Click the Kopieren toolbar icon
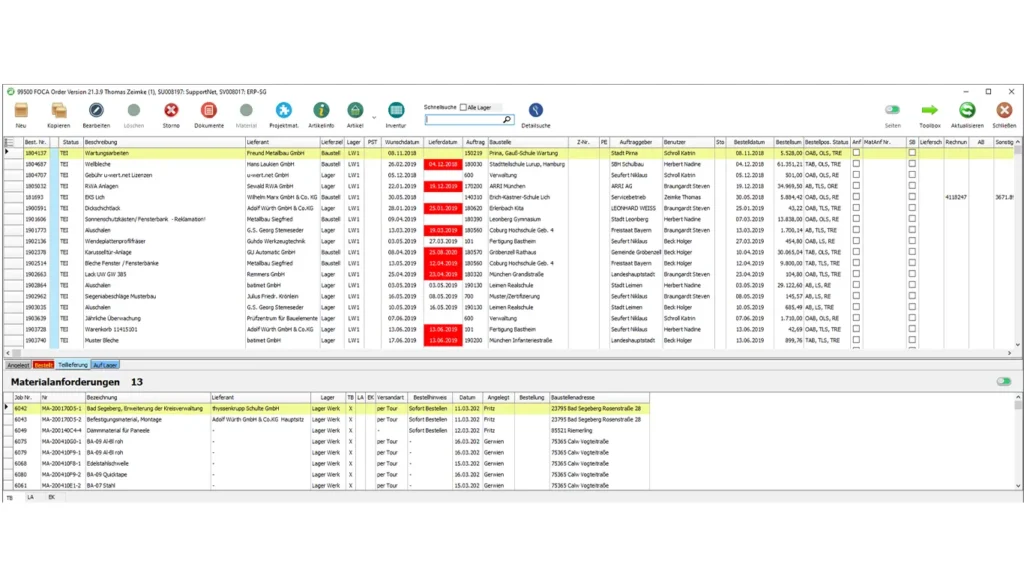1024x576 pixels. 59,111
